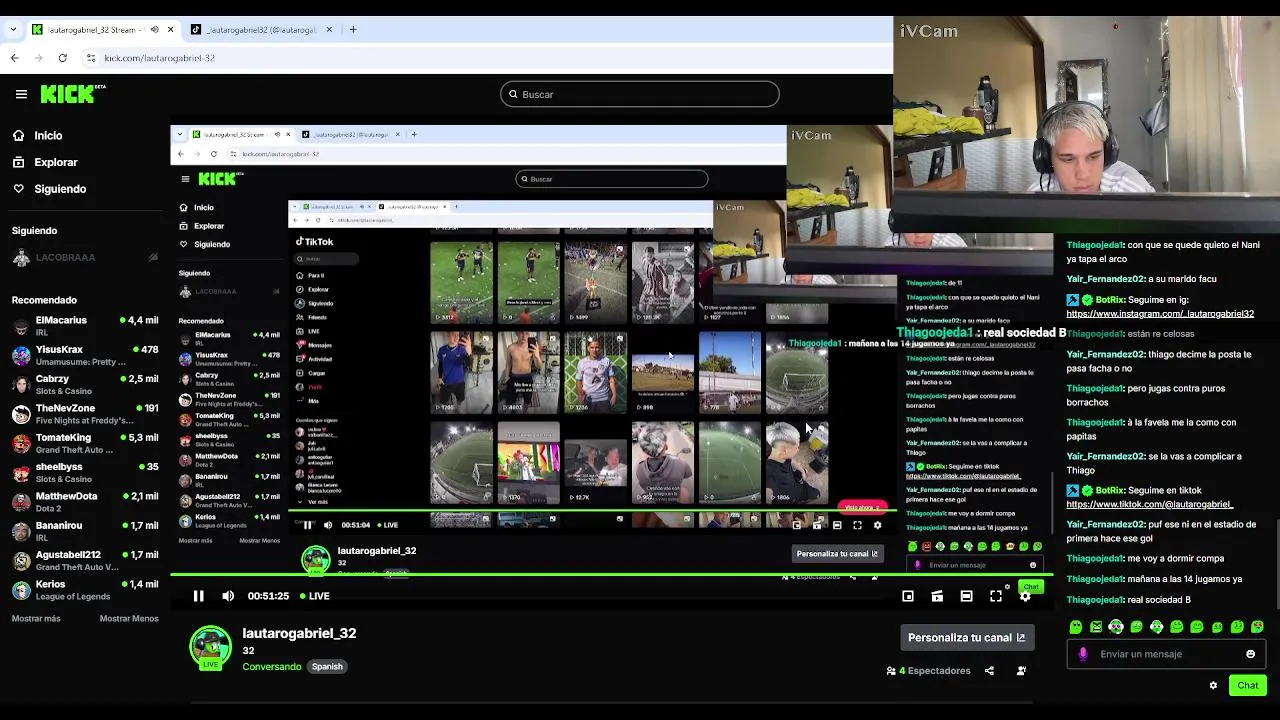Toggle theater mode
This screenshot has height=720, width=1280.
[x=966, y=596]
